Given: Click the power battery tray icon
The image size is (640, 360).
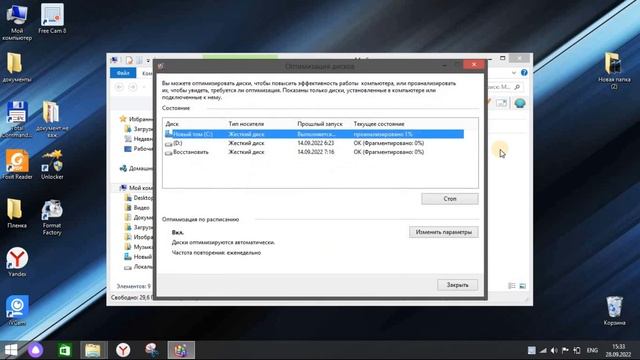Looking at the screenshot, I should point(577,350).
